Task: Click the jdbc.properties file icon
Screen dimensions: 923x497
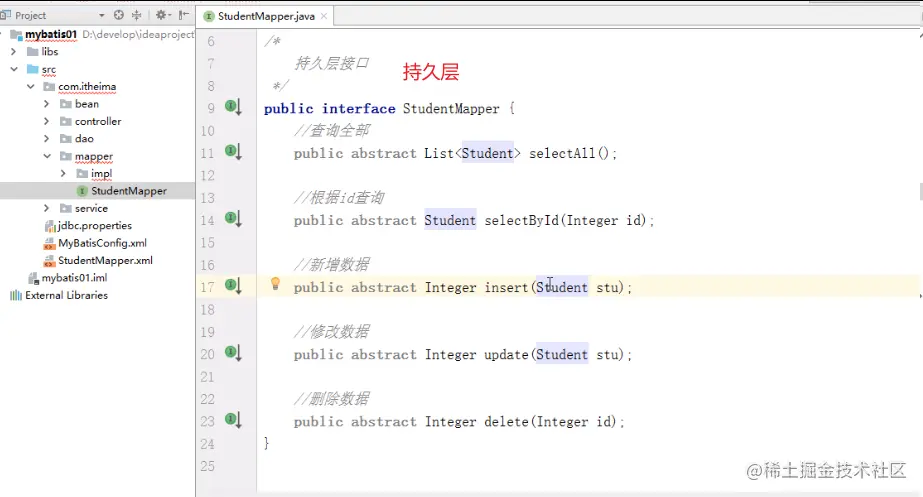Action: coord(50,226)
